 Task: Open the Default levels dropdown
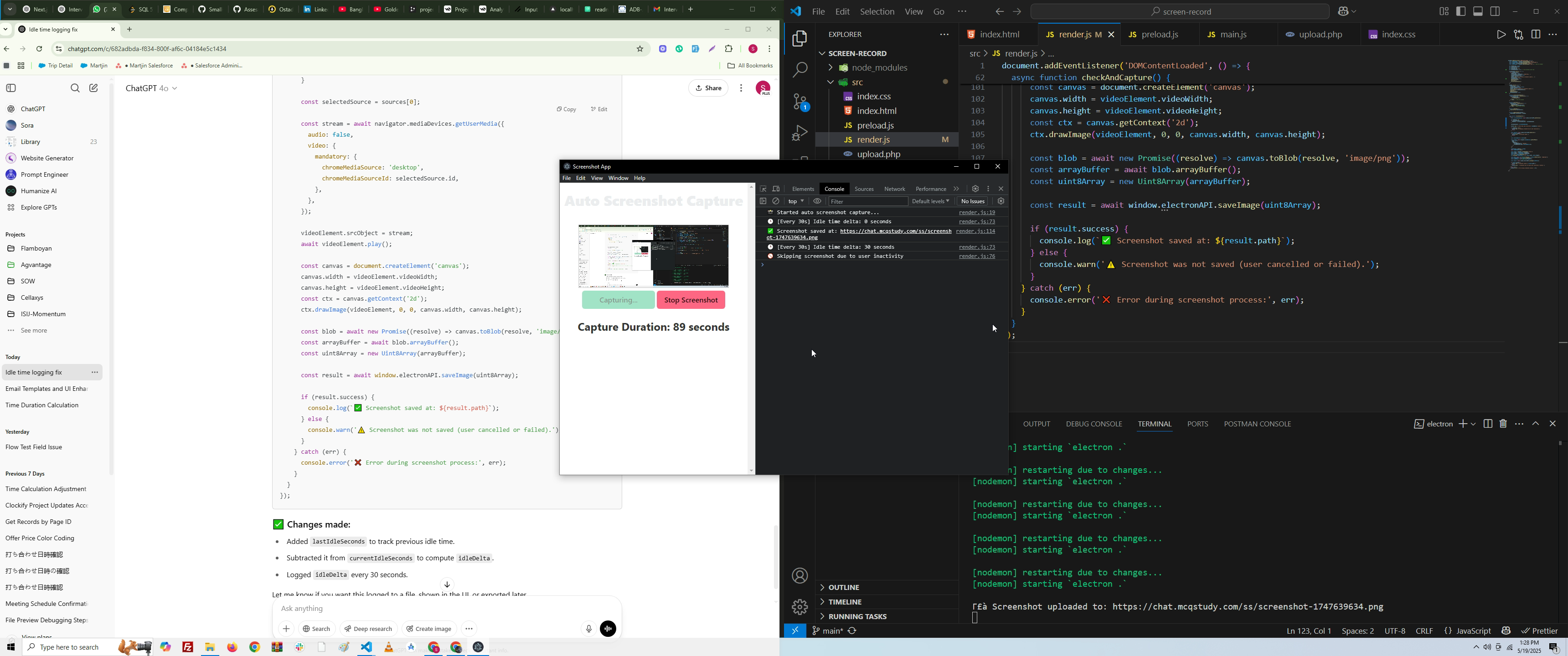click(930, 201)
